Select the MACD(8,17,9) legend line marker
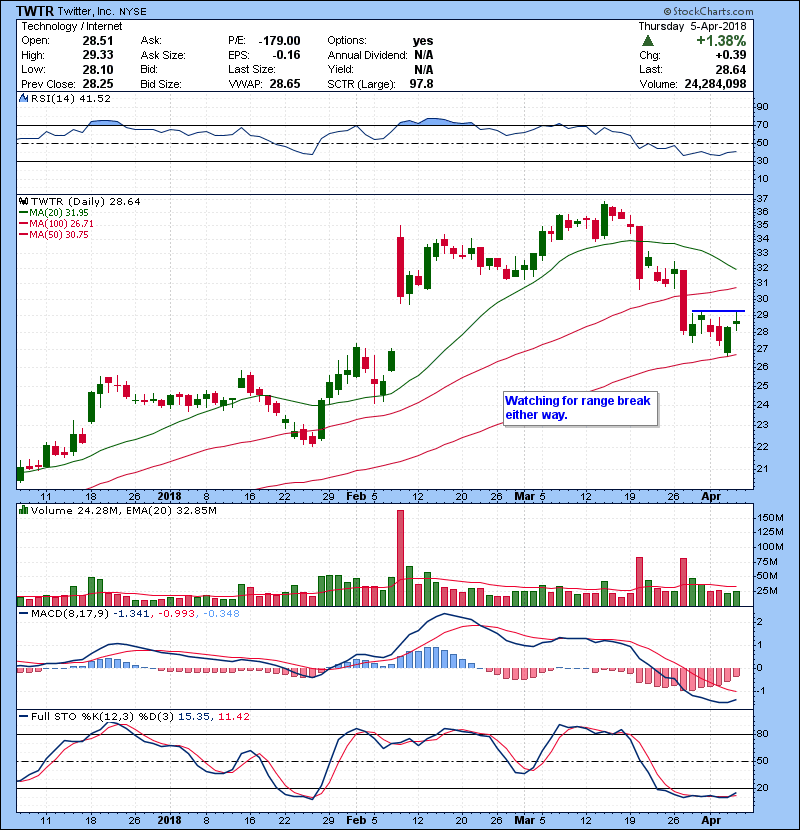 (23, 614)
